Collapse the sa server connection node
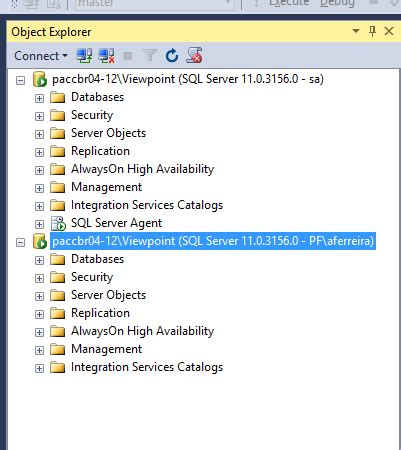This screenshot has height=450, width=401. tap(21, 80)
